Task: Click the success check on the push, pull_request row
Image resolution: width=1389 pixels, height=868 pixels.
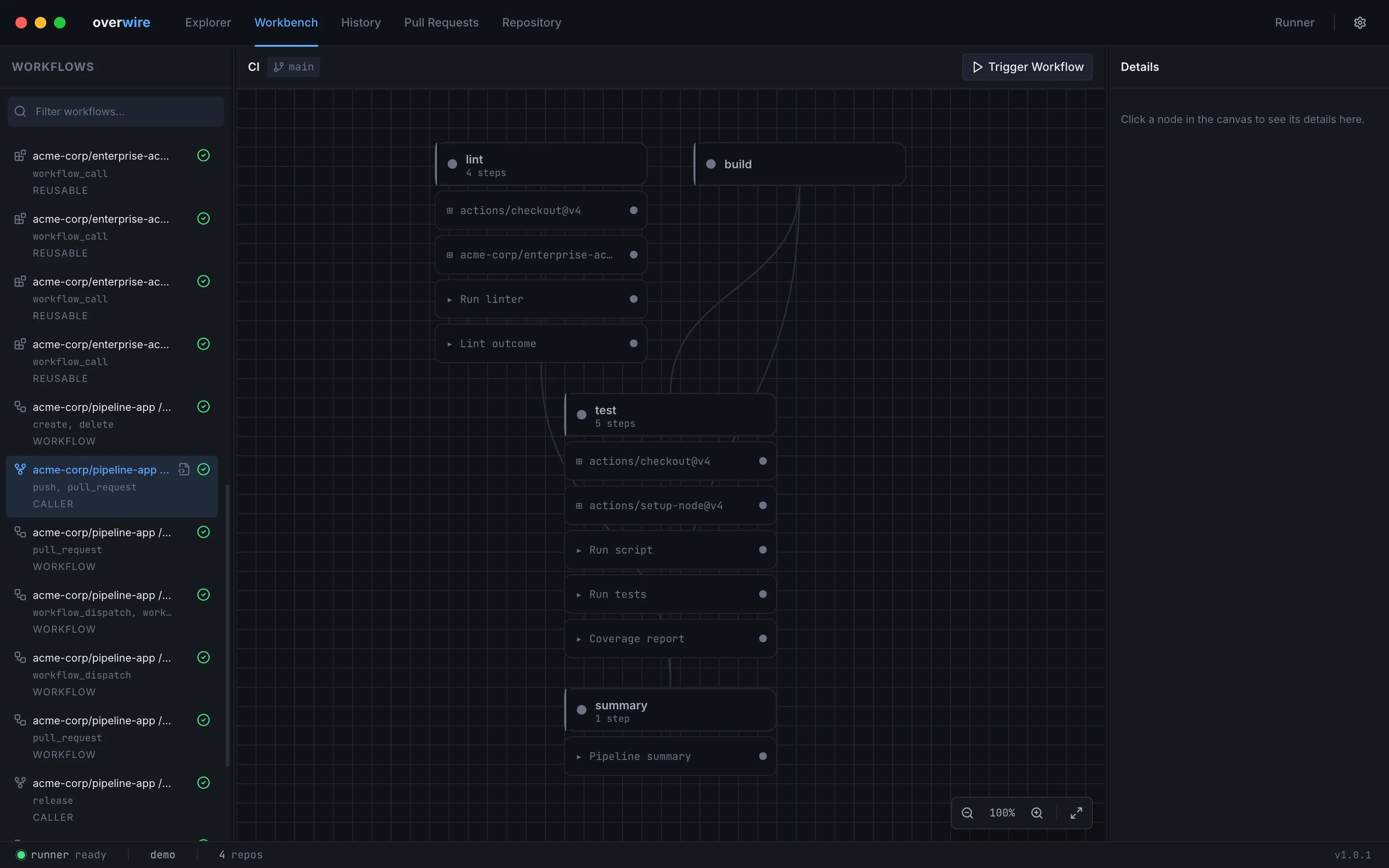Action: coord(203,470)
